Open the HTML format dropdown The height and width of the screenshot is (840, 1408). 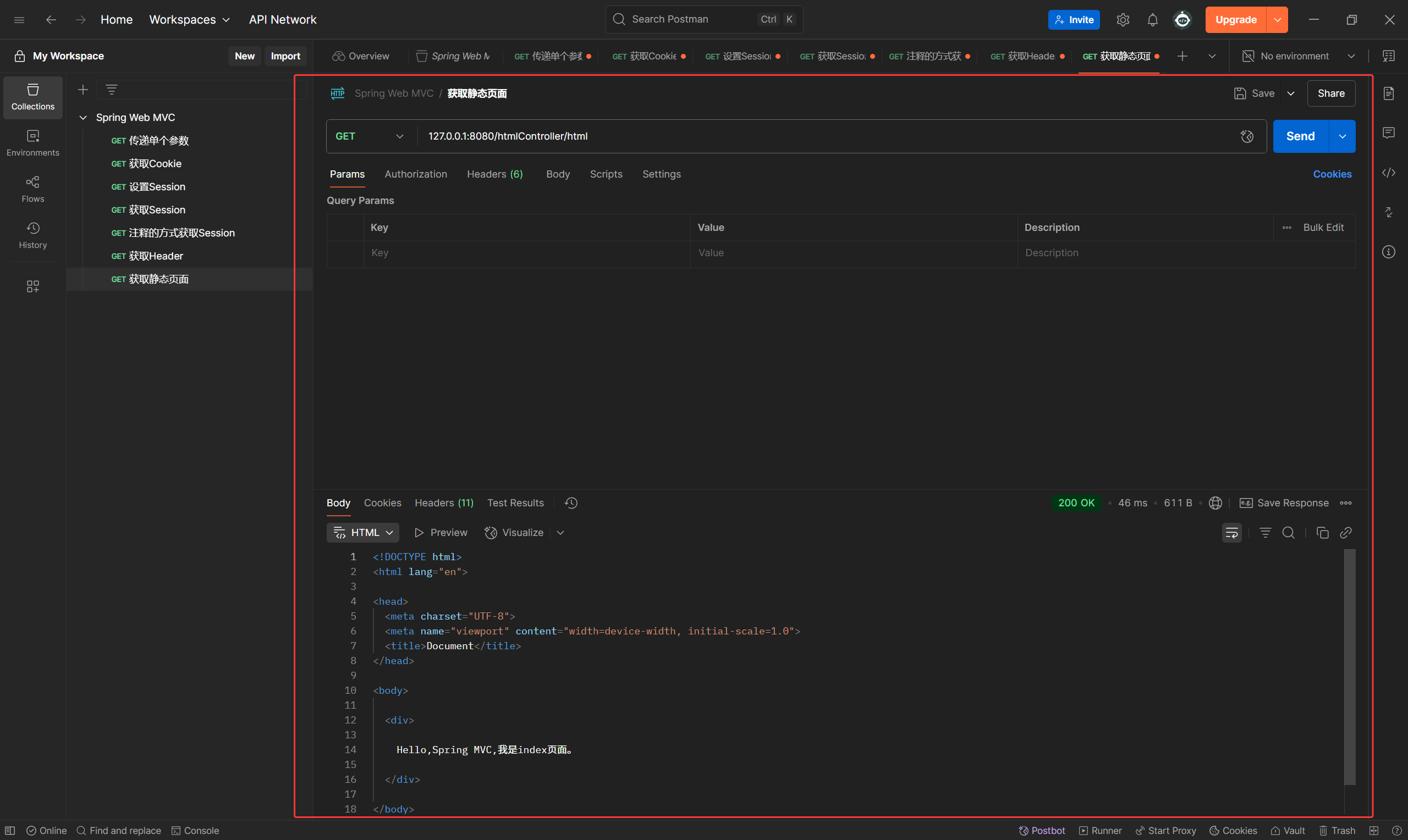(x=363, y=533)
